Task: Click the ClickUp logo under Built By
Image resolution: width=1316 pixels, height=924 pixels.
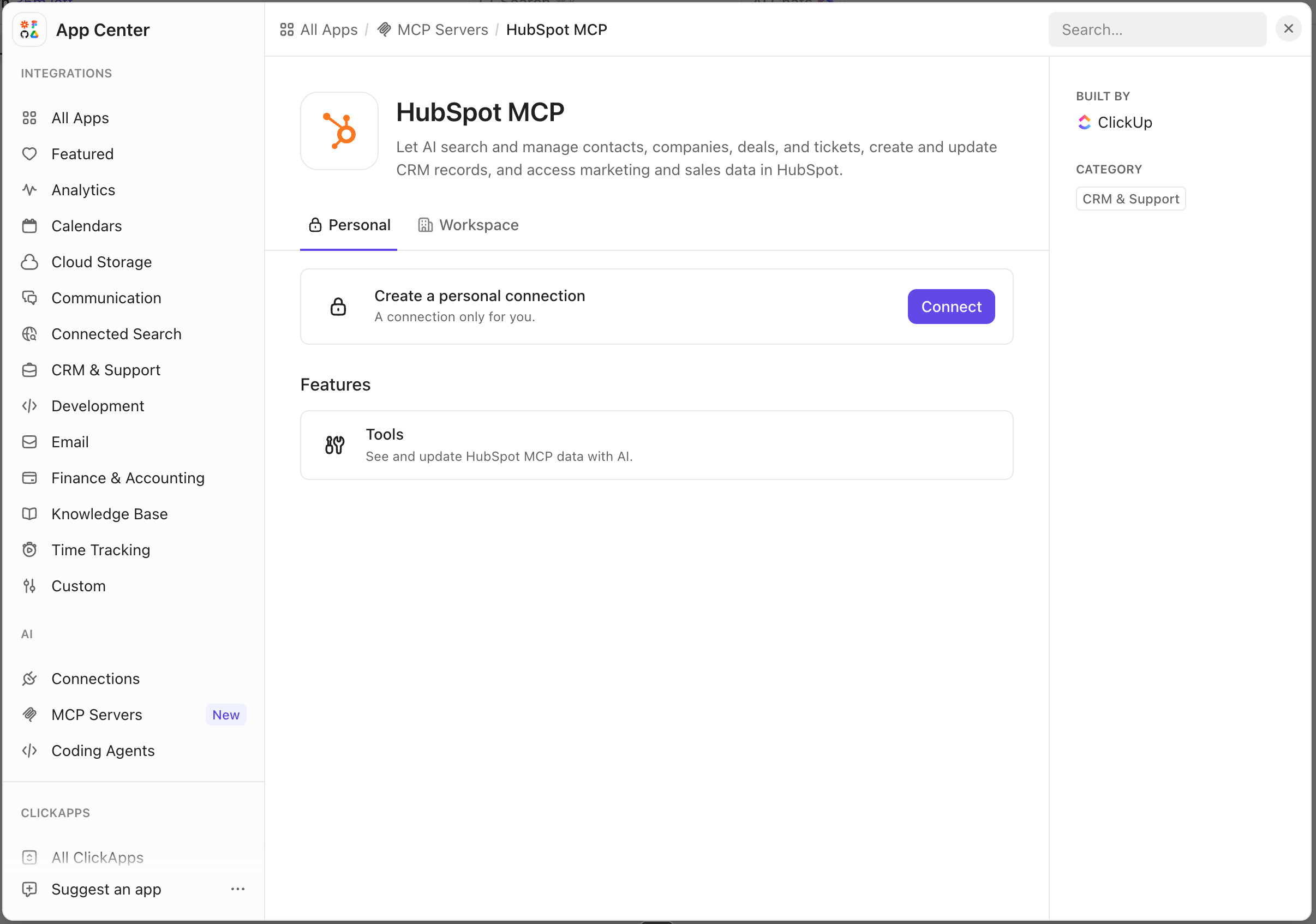Action: [x=1085, y=122]
